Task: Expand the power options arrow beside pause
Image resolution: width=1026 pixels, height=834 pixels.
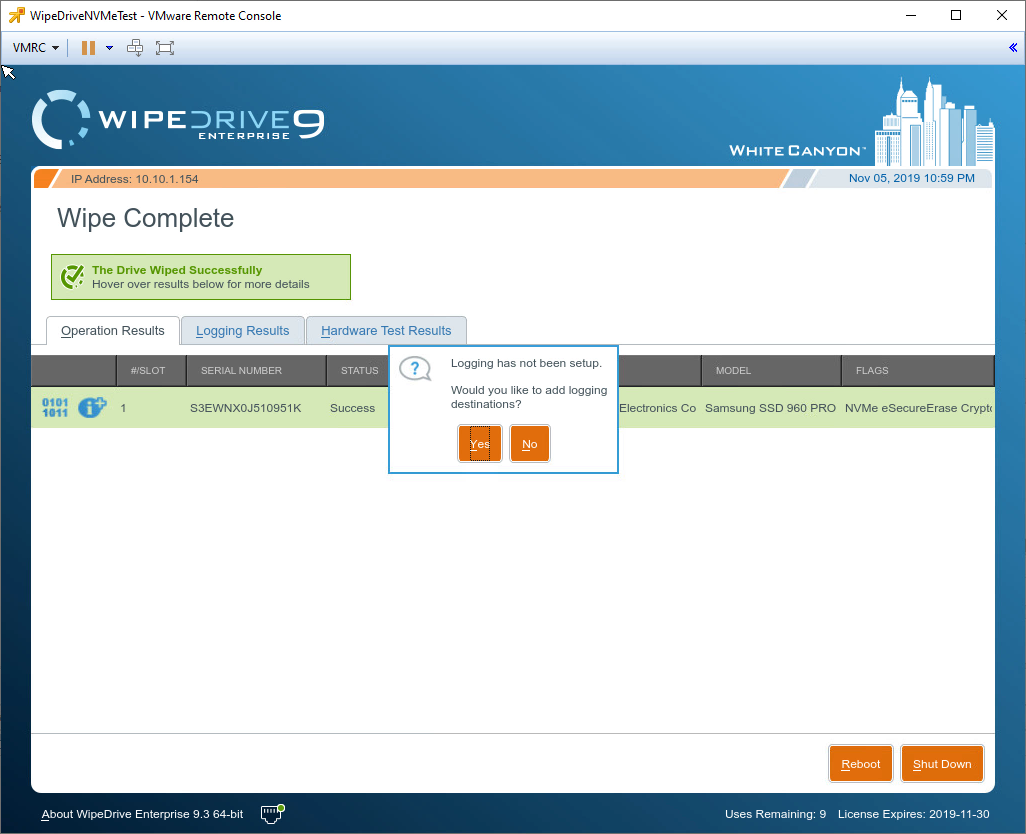Action: pos(109,48)
